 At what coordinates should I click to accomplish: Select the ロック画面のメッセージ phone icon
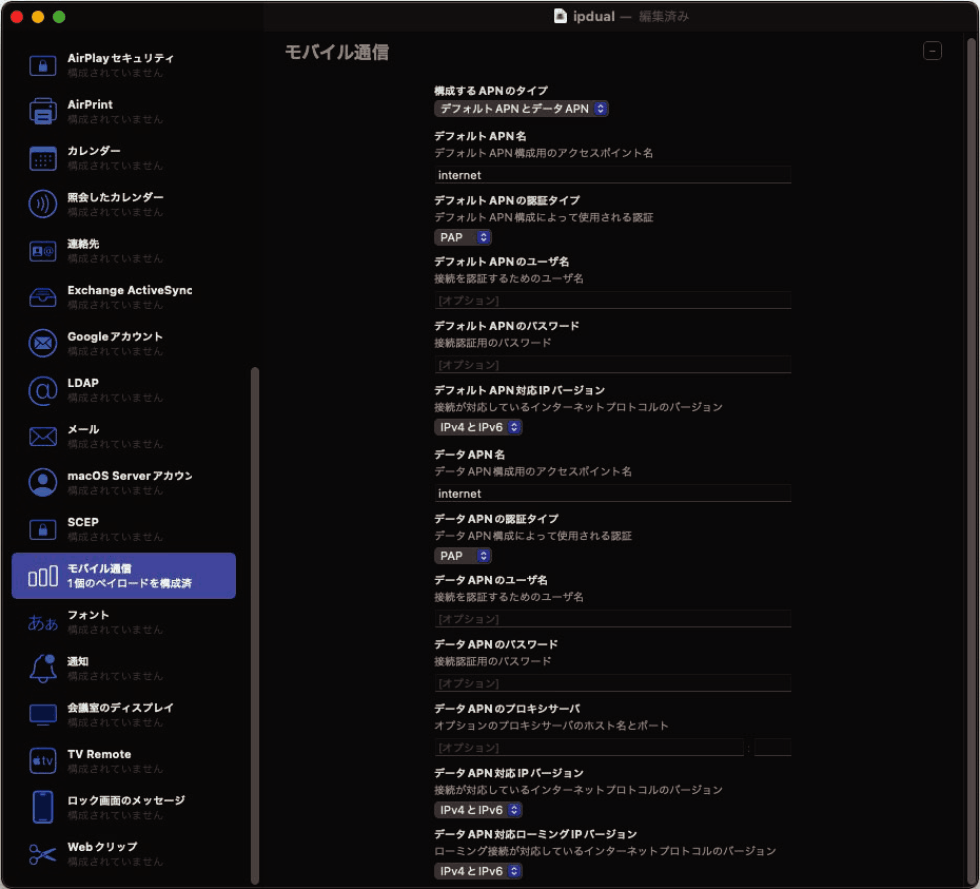pyautogui.click(x=42, y=807)
